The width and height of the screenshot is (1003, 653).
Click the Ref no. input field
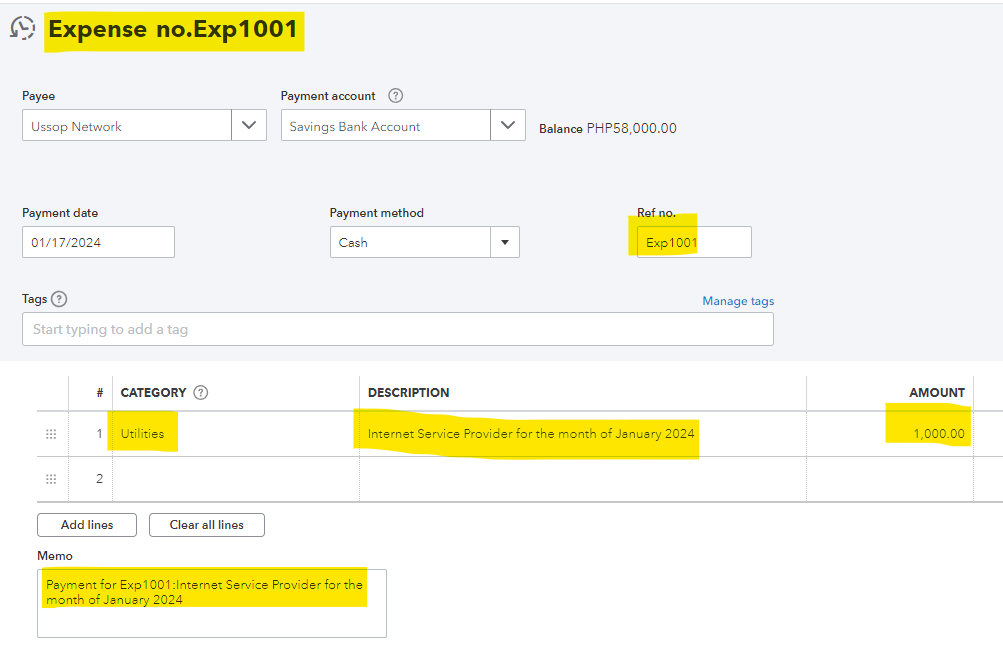coord(693,242)
